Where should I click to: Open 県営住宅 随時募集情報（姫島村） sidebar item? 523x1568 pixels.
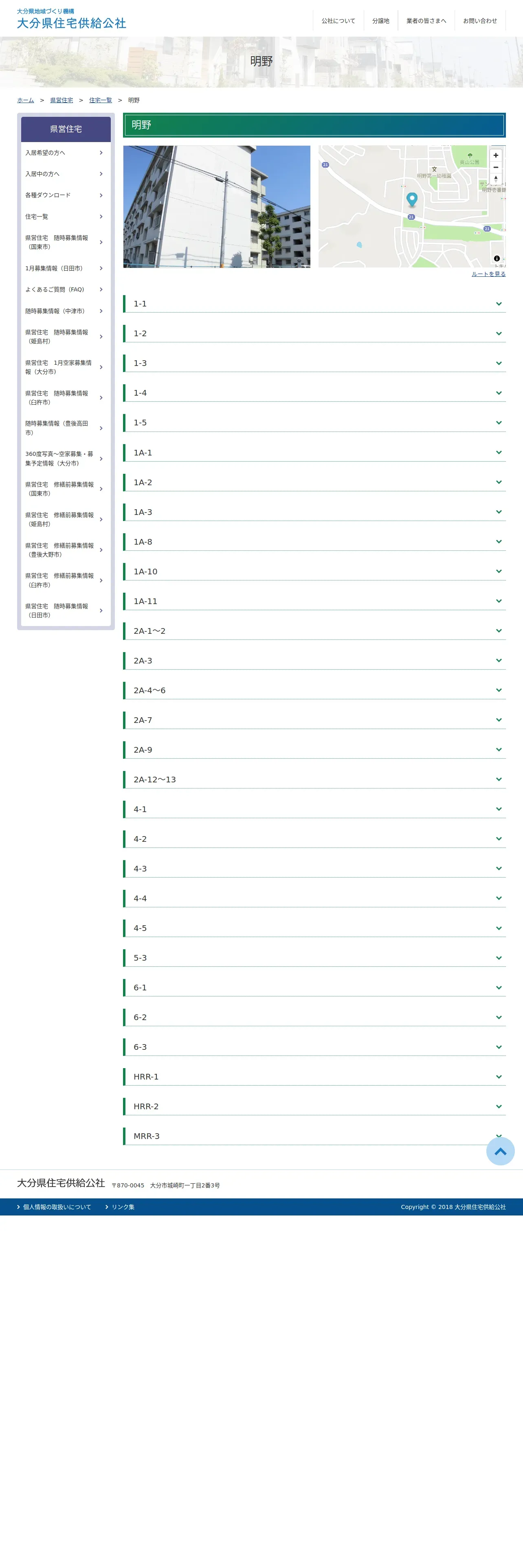pos(66,337)
